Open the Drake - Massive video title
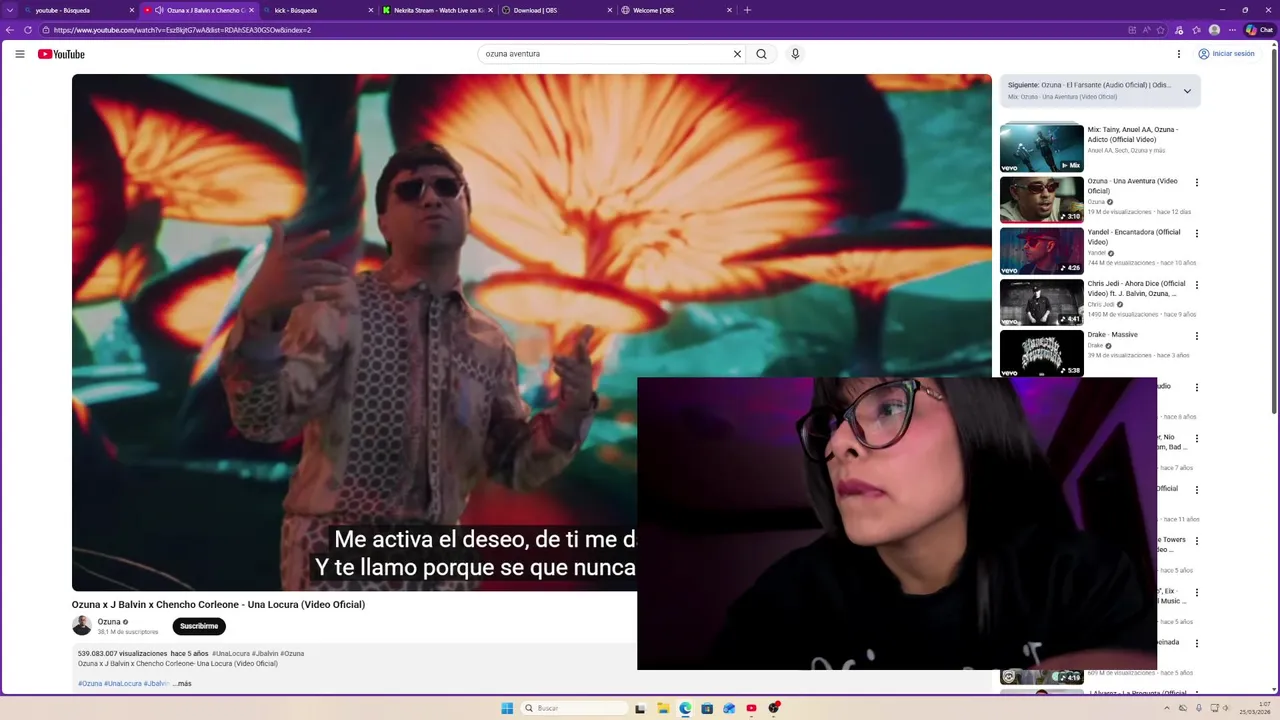Viewport: 1280px width, 720px height. [x=1113, y=335]
